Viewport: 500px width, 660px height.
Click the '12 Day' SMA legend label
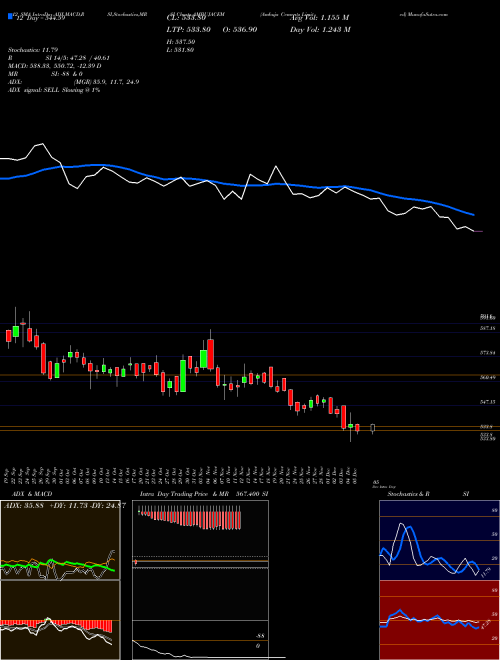[x=39, y=18]
